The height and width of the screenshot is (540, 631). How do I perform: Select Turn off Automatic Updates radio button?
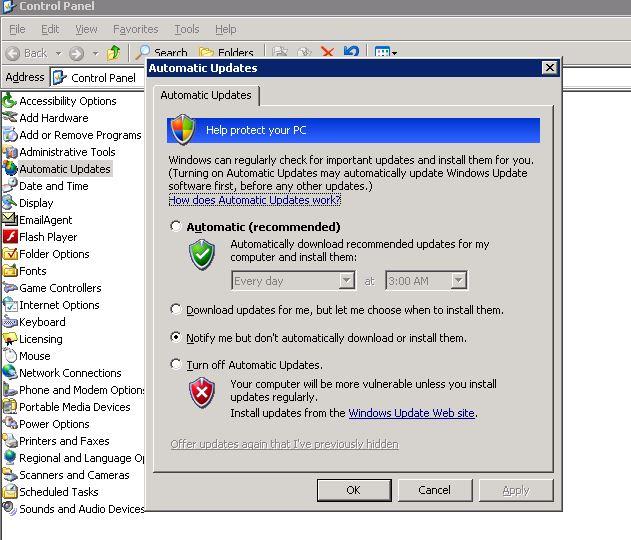coord(175,364)
